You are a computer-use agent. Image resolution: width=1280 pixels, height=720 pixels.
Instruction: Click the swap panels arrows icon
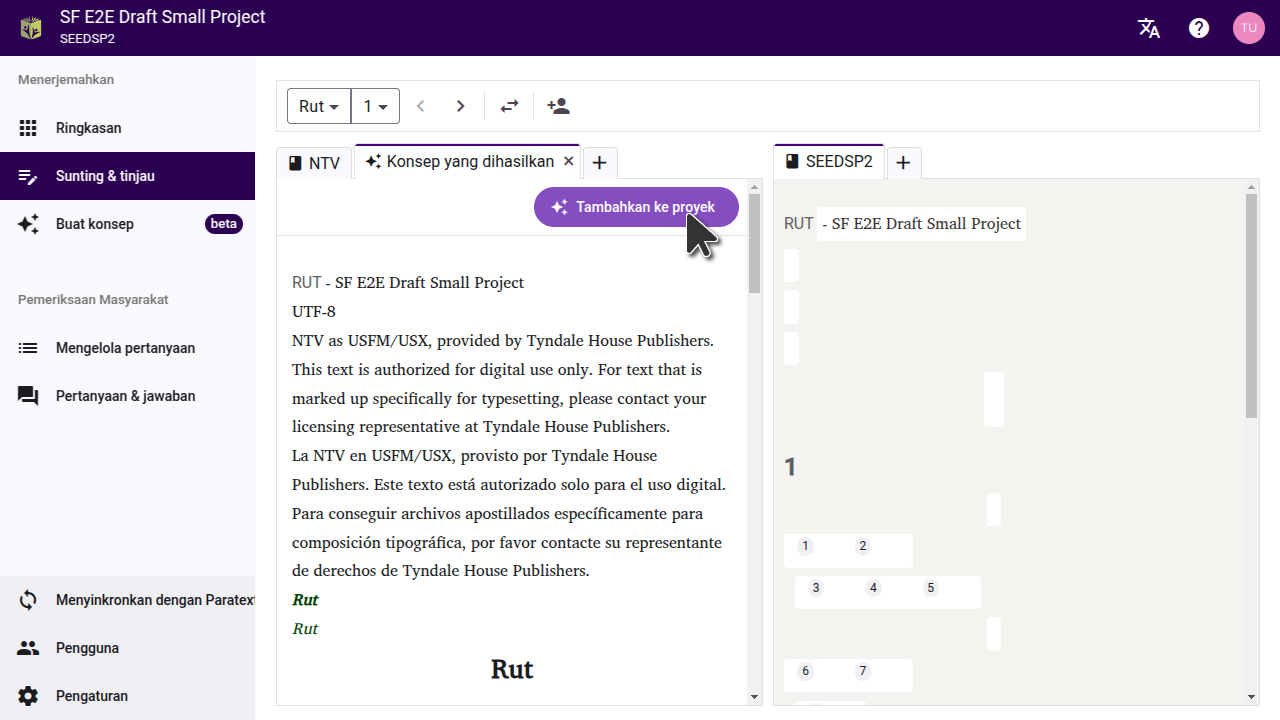click(x=510, y=106)
